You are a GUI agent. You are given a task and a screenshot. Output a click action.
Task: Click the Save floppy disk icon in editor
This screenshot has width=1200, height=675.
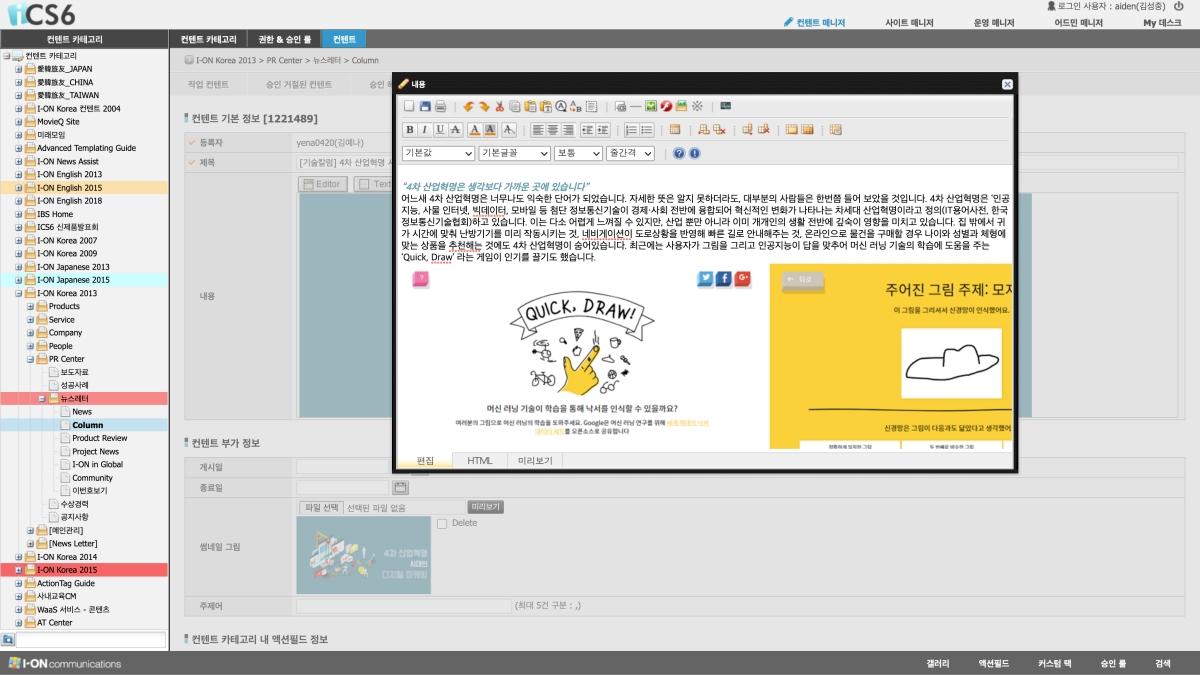[425, 106]
